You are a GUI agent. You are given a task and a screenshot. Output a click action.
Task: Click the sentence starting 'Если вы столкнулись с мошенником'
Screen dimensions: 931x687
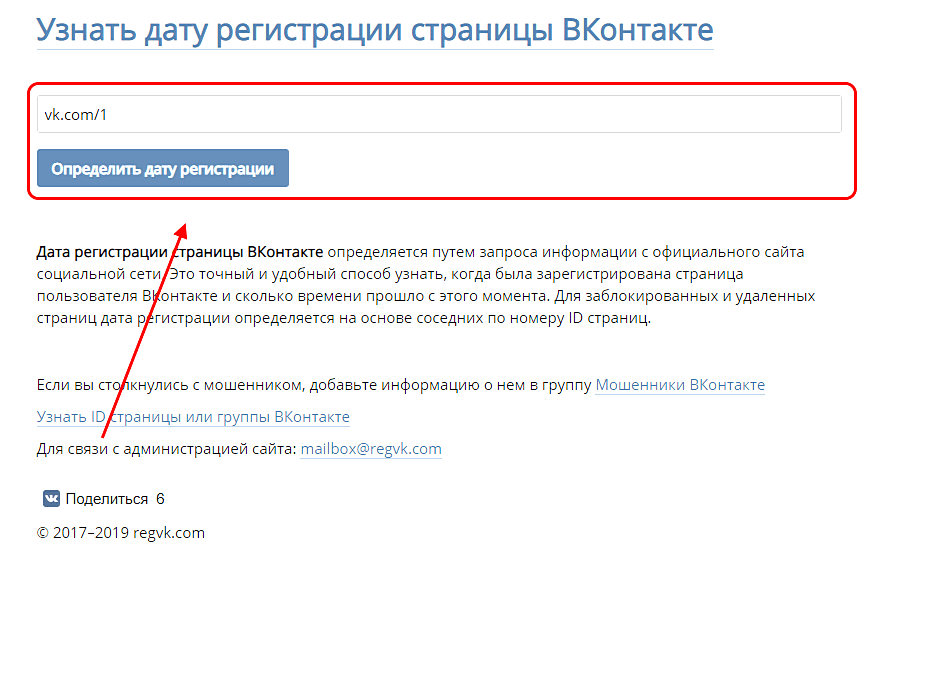(314, 385)
